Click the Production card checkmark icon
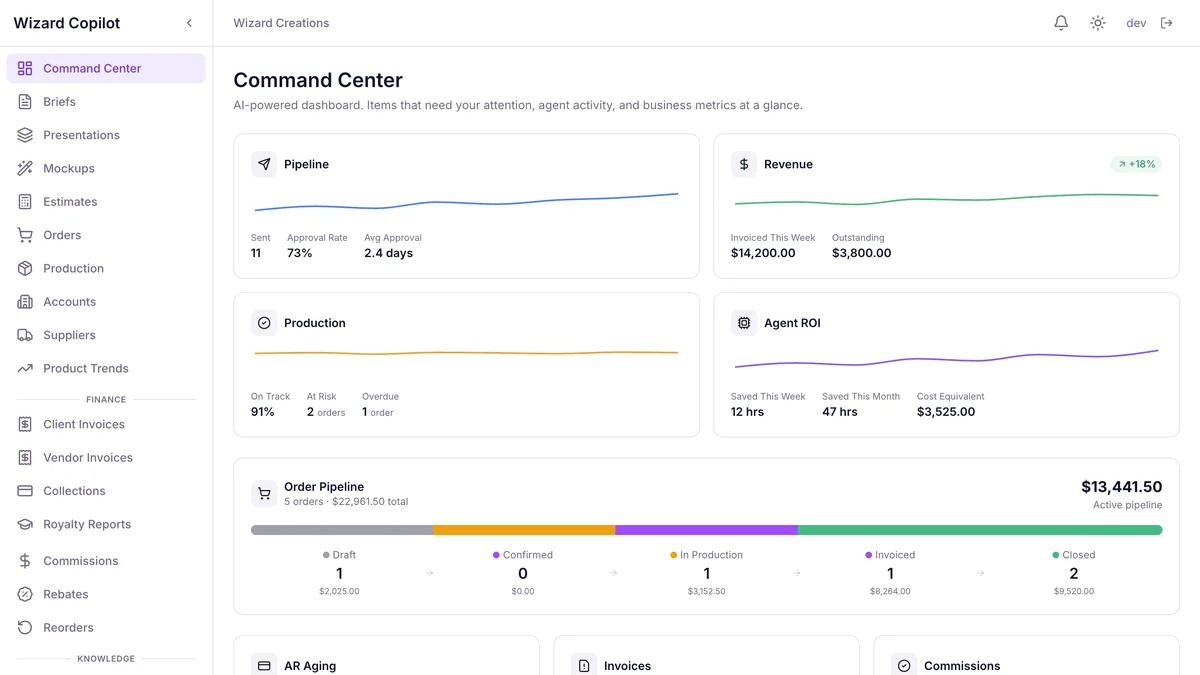1200x675 pixels. (x=264, y=323)
